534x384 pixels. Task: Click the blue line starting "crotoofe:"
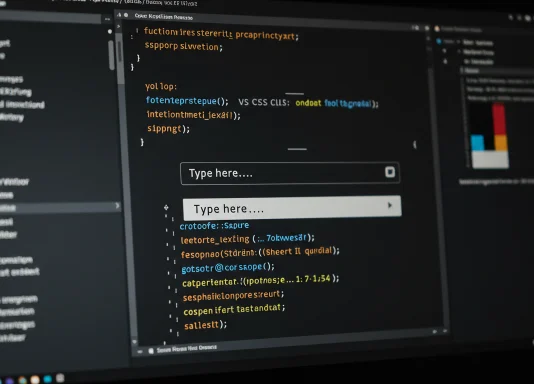click(x=214, y=226)
